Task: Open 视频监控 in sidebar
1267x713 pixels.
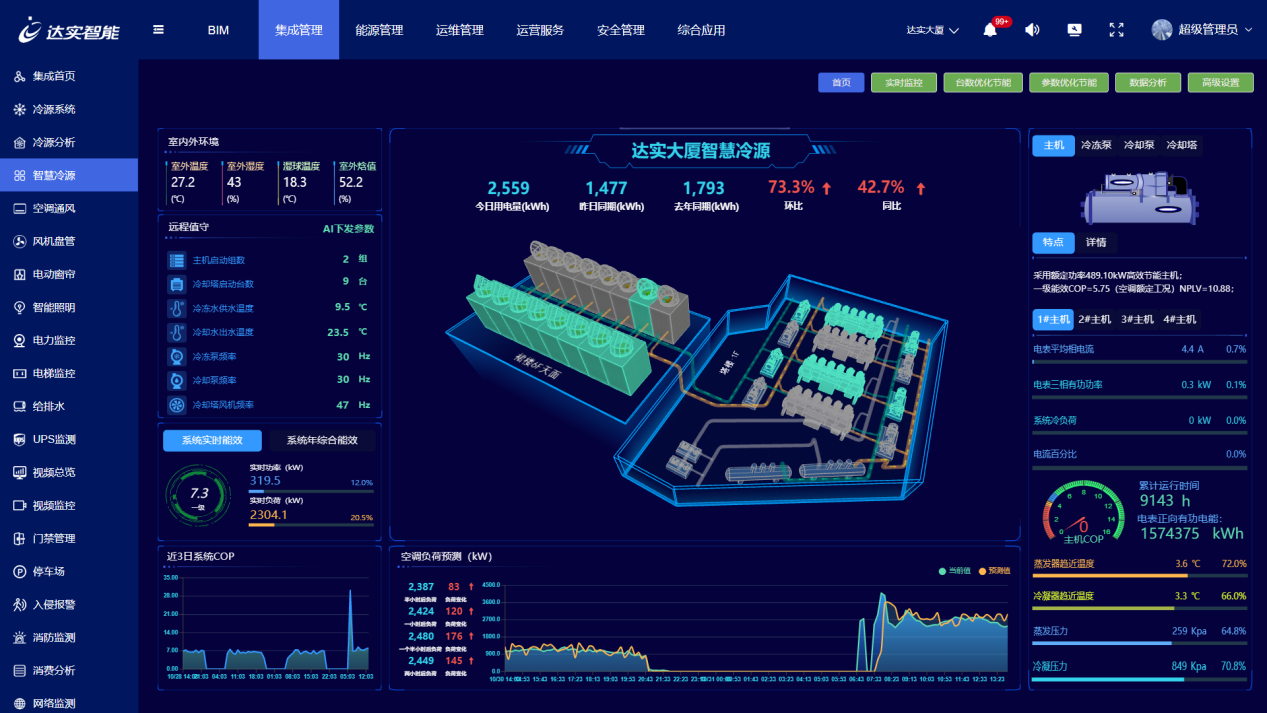Action: click(69, 505)
